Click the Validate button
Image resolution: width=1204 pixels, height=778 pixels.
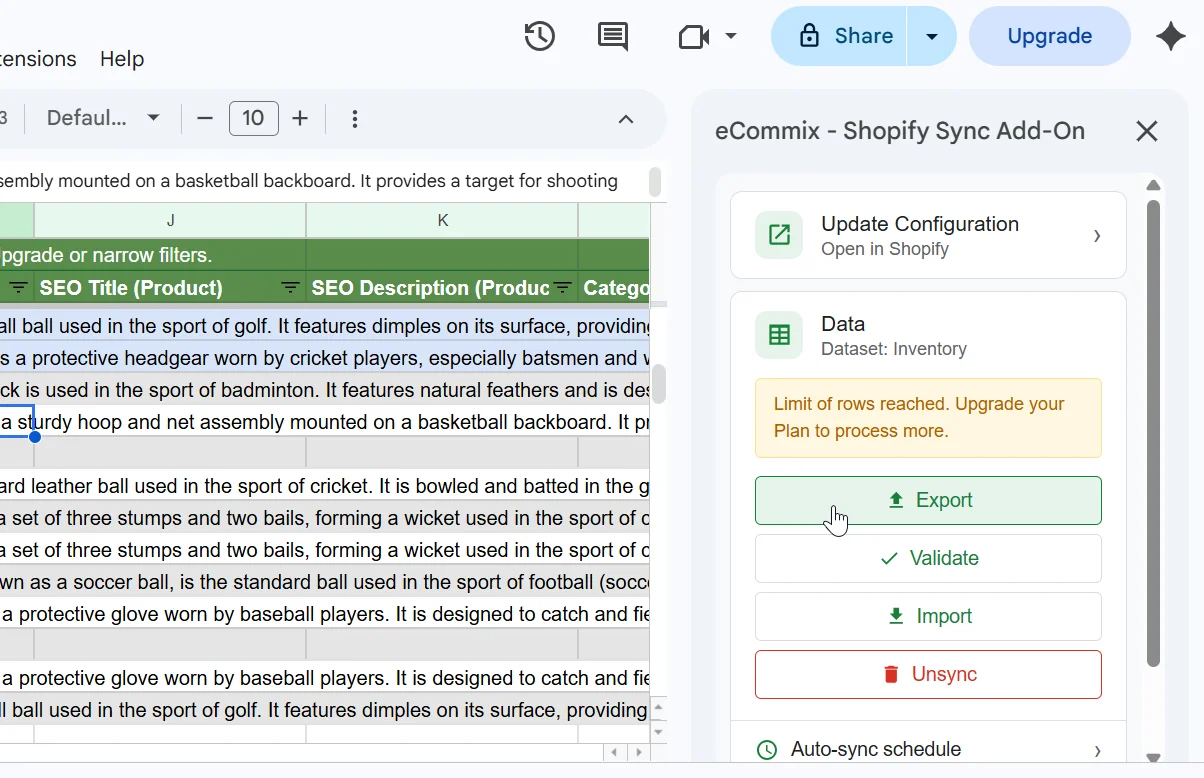(928, 558)
